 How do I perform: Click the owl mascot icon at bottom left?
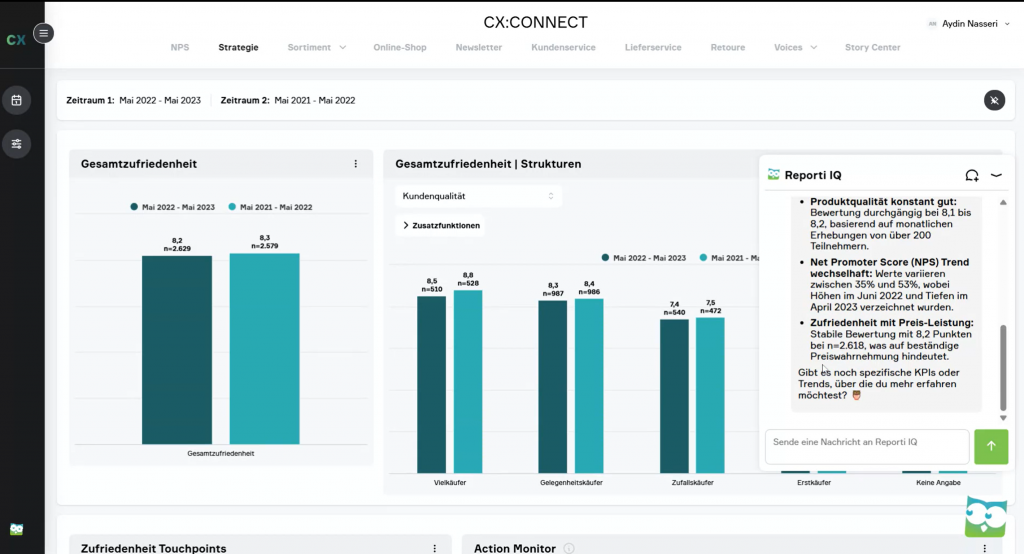(x=16, y=529)
